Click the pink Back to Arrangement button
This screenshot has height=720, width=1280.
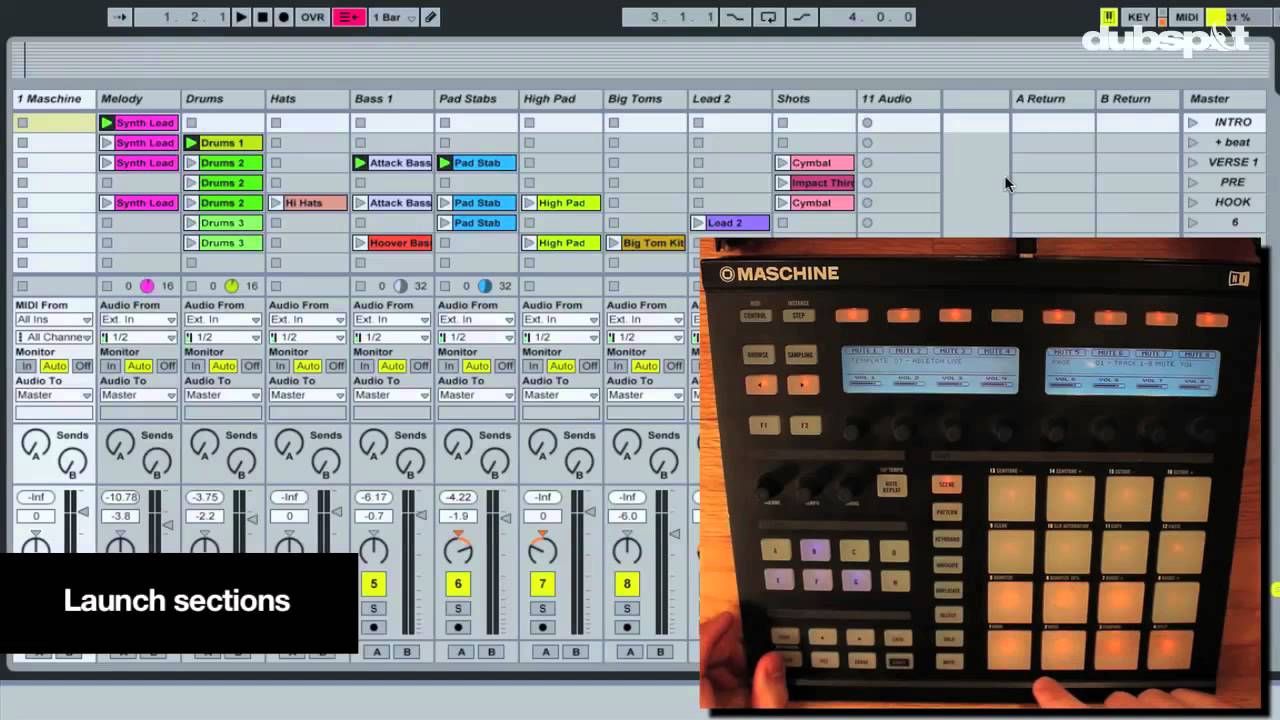click(349, 17)
